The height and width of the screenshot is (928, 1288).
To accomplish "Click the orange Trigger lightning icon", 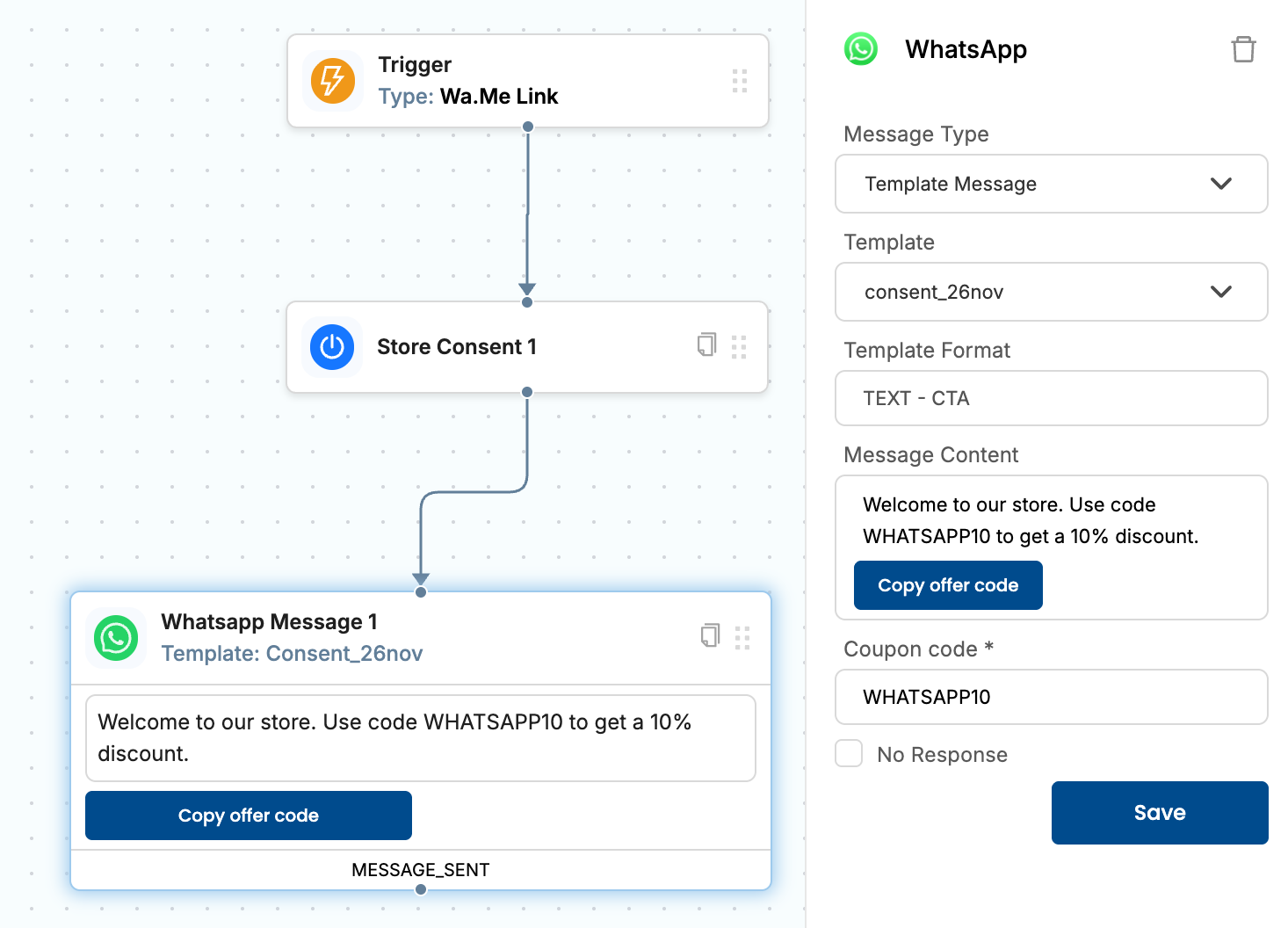I will pos(332,81).
